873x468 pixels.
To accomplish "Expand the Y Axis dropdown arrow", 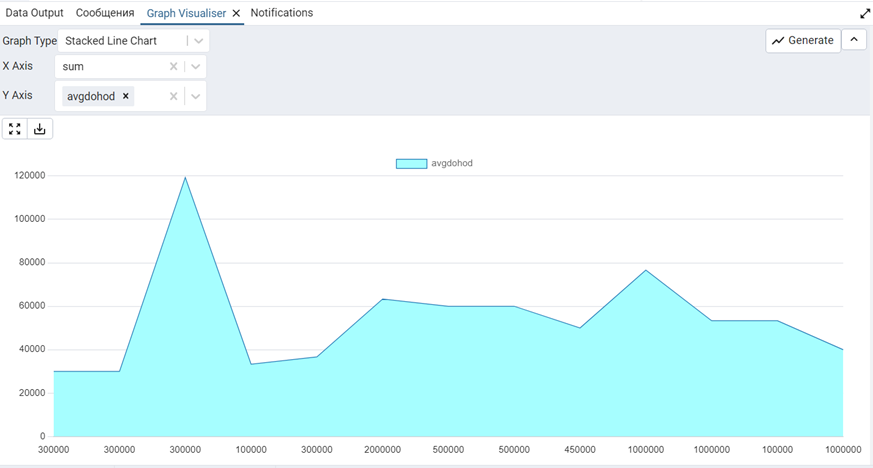I will click(x=197, y=96).
